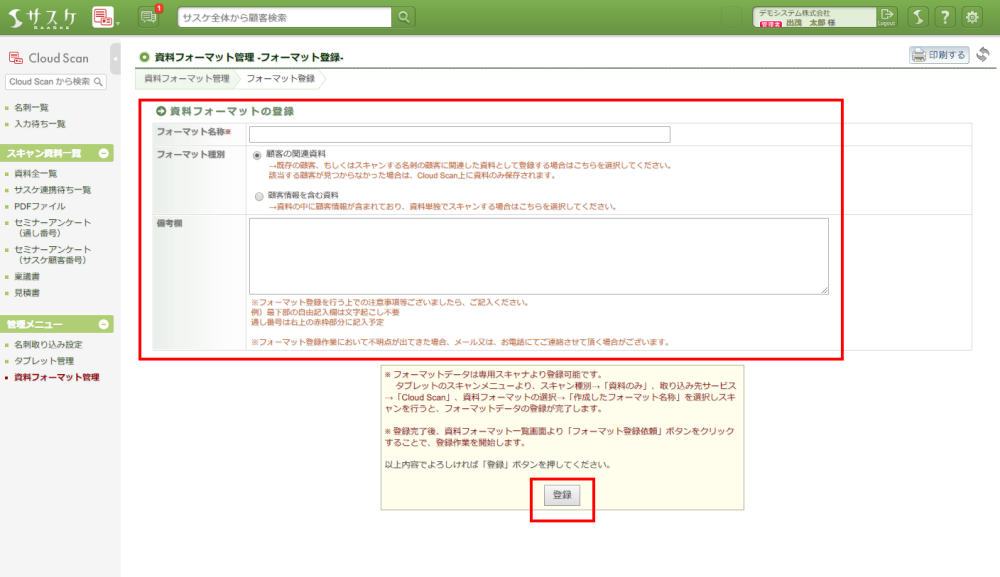Collapse the 管理メニュー section
The width and height of the screenshot is (1000, 577).
coord(103,324)
